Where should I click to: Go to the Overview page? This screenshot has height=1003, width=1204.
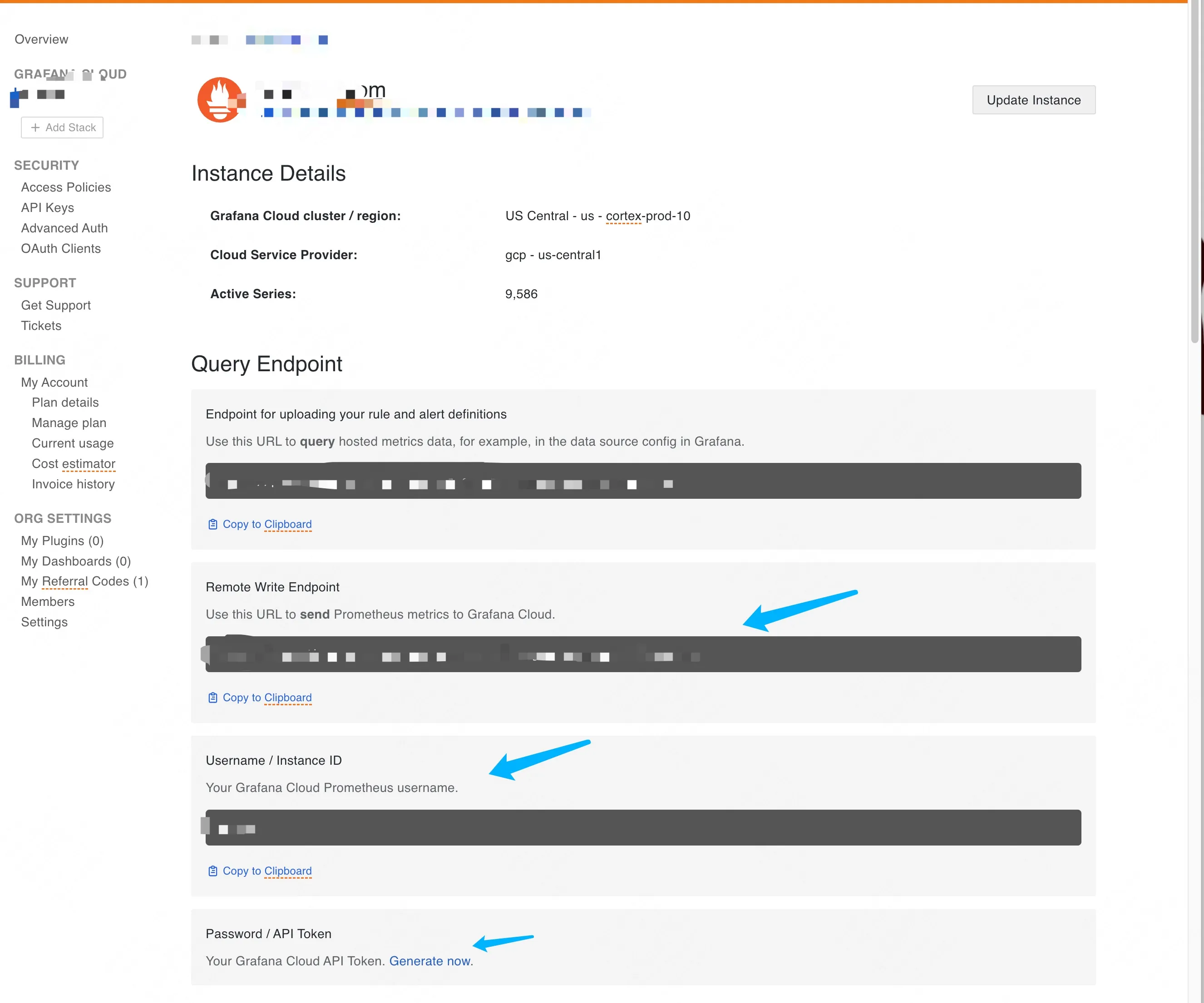pyautogui.click(x=41, y=39)
